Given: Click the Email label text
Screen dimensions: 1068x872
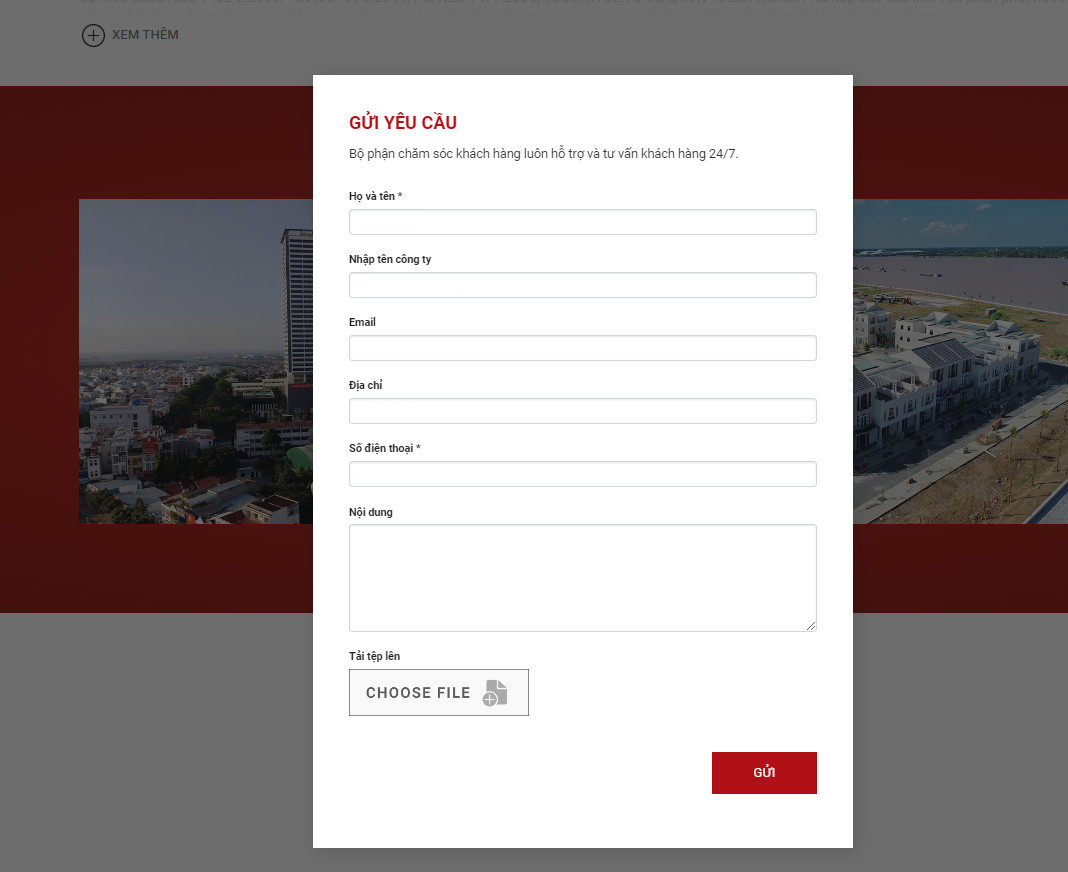Looking at the screenshot, I should pyautogui.click(x=362, y=322).
